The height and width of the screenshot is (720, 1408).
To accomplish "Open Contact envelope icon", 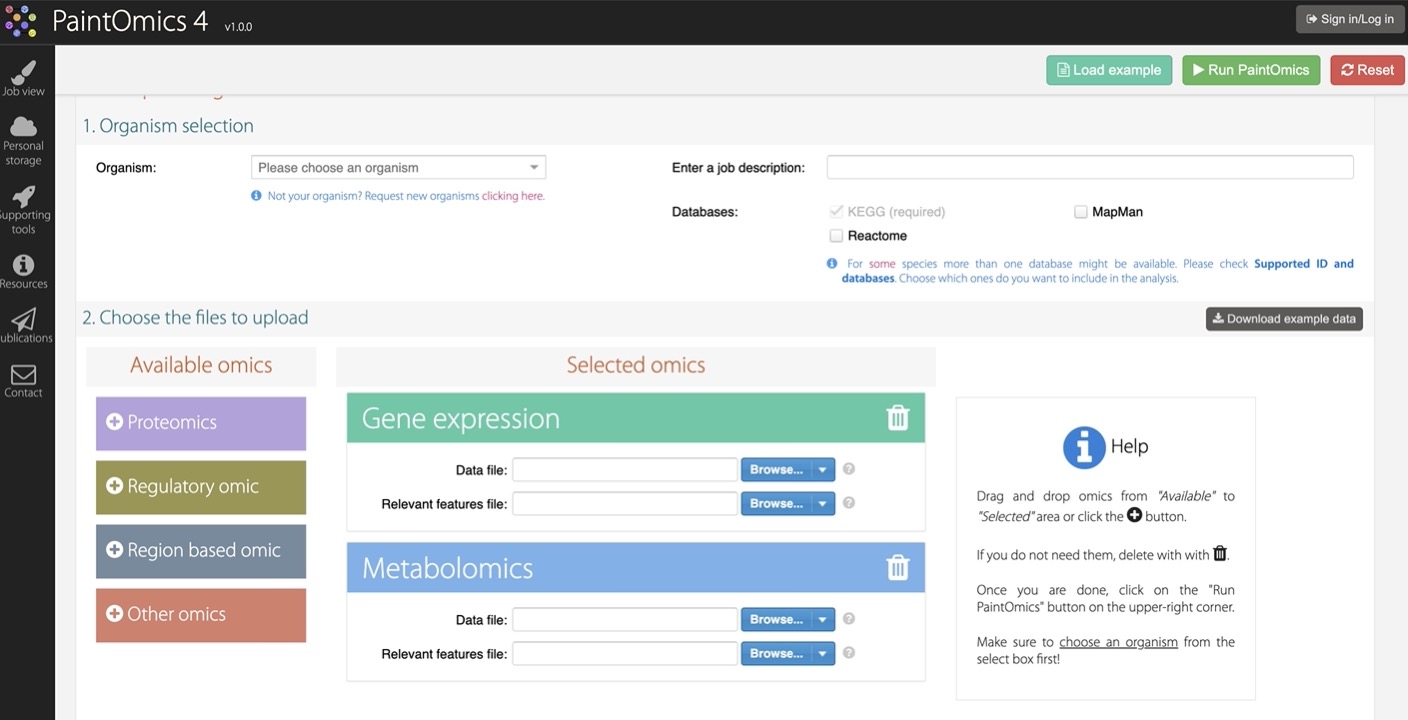I will [x=23, y=374].
